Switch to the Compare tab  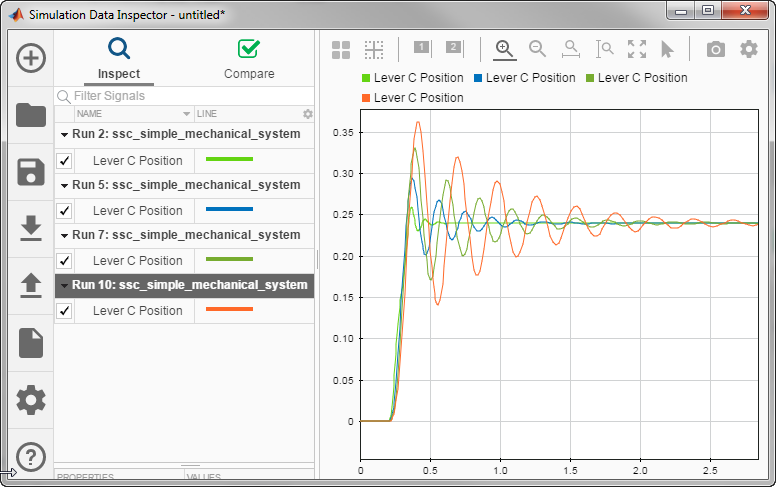(249, 59)
